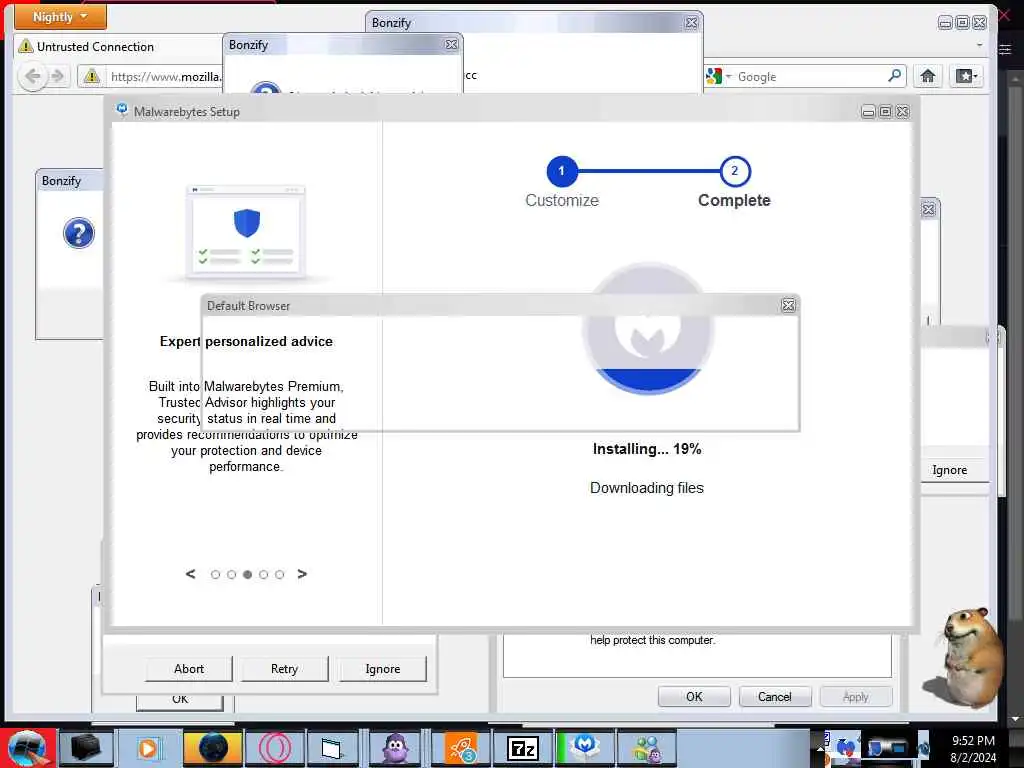The height and width of the screenshot is (768, 1024).
Task: Click the hamster desktop character
Action: pos(964,658)
